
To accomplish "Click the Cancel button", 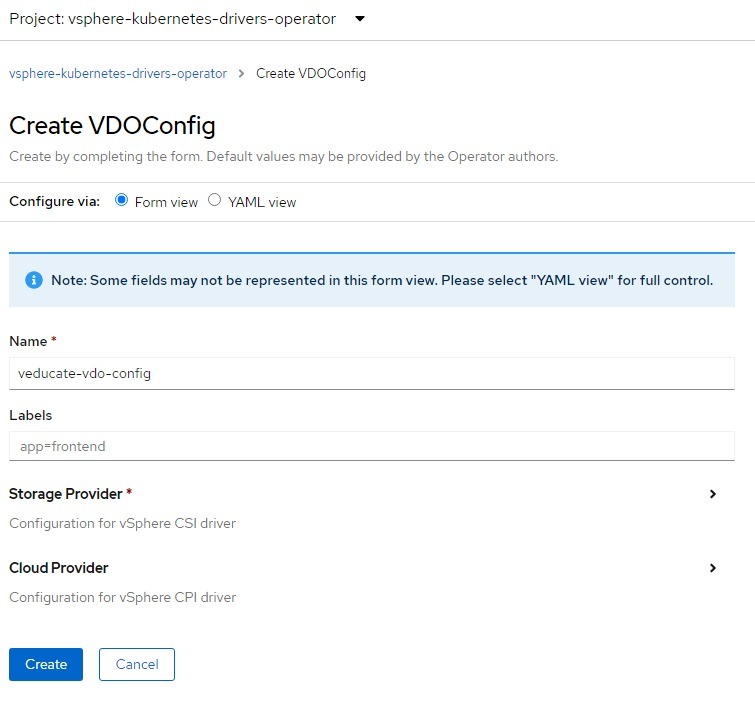I will tap(137, 664).
